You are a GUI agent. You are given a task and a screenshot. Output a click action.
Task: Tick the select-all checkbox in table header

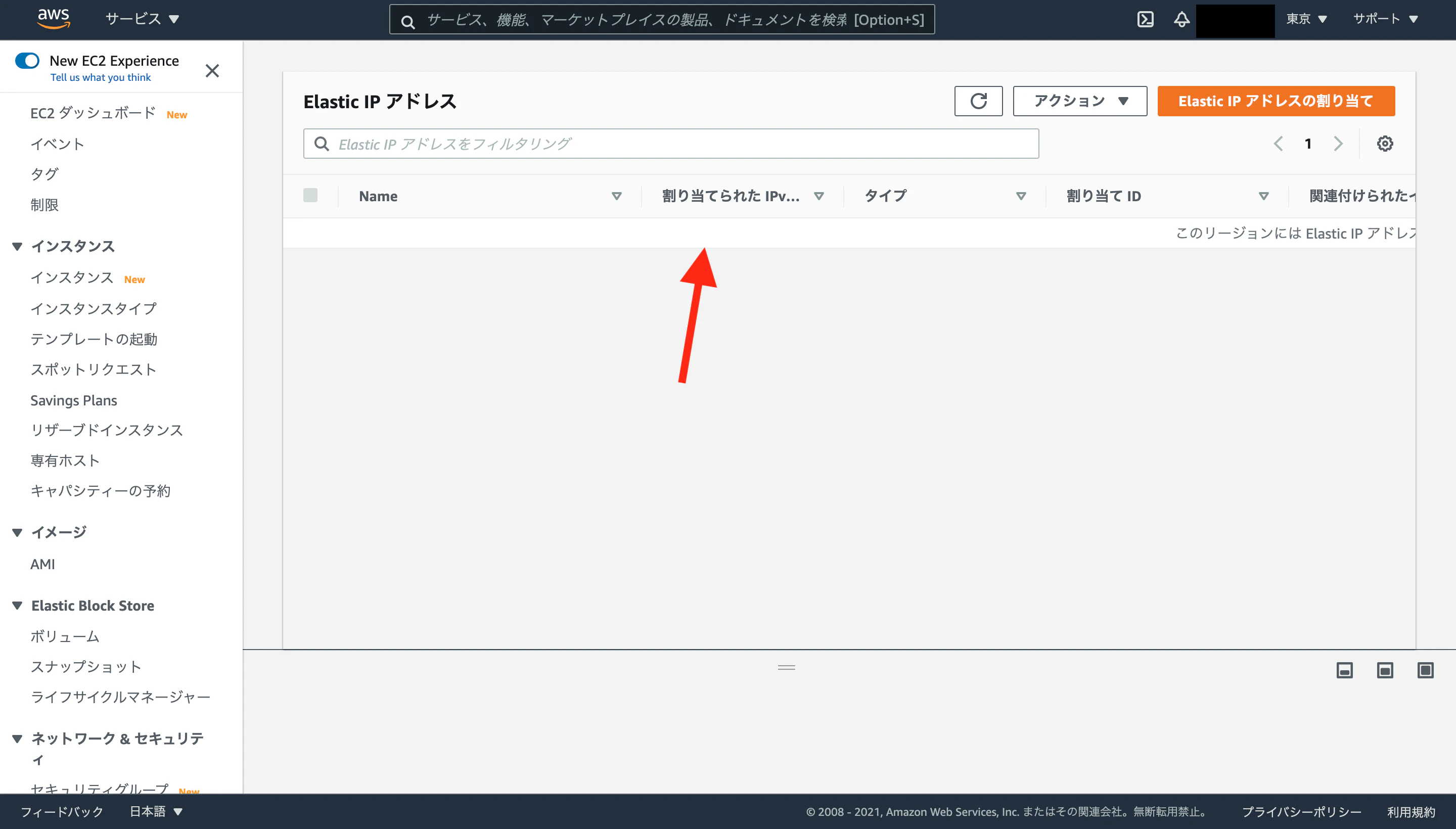point(310,195)
